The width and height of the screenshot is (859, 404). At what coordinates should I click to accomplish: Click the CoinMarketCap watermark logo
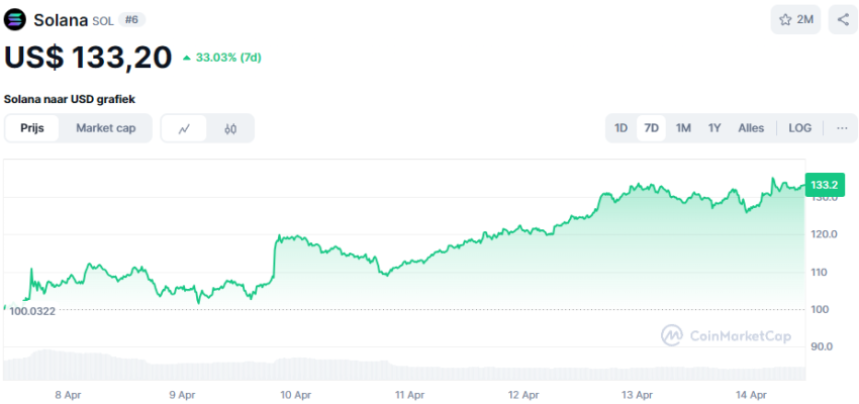click(x=725, y=336)
